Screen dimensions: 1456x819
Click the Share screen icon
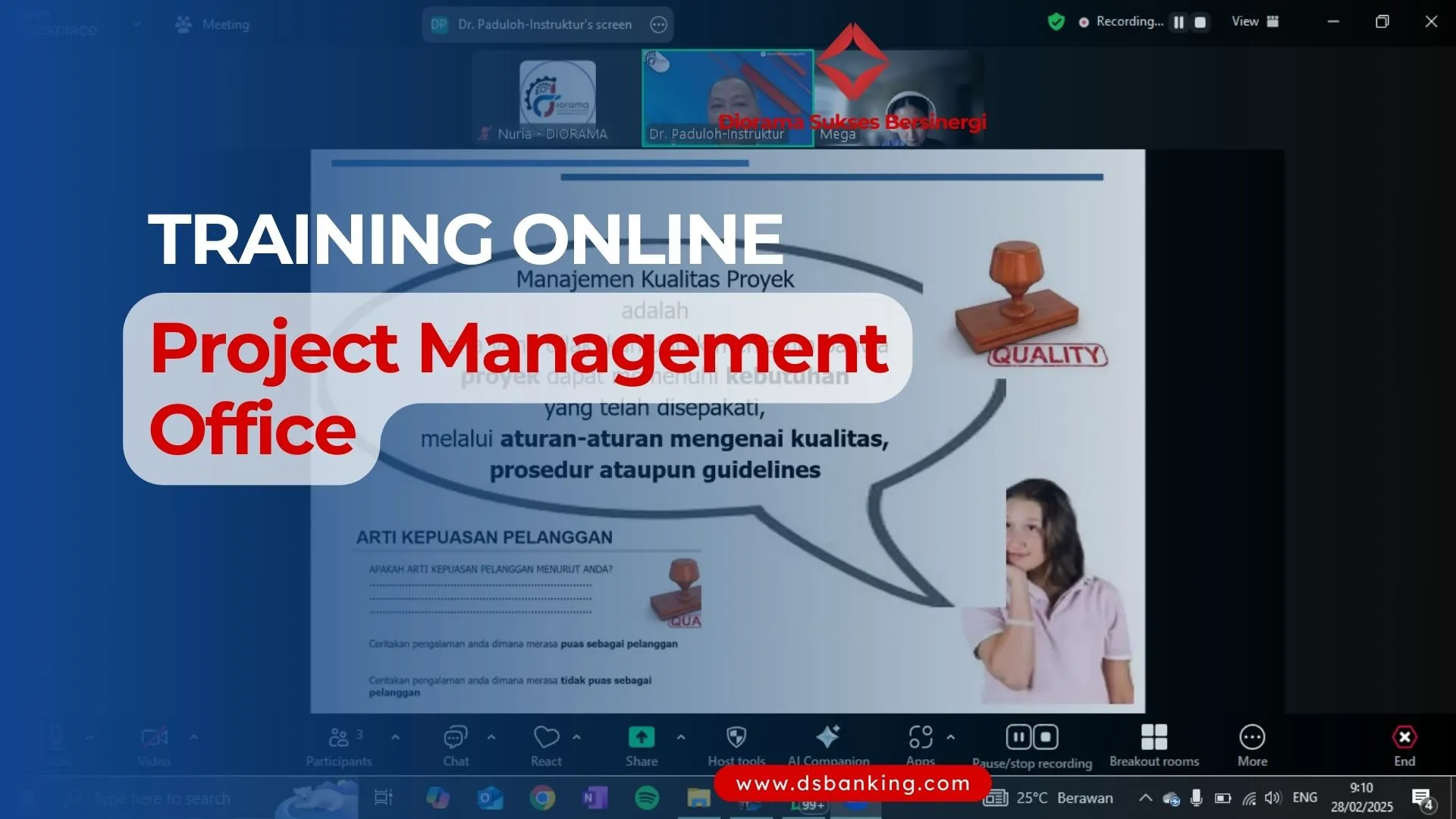point(641,737)
